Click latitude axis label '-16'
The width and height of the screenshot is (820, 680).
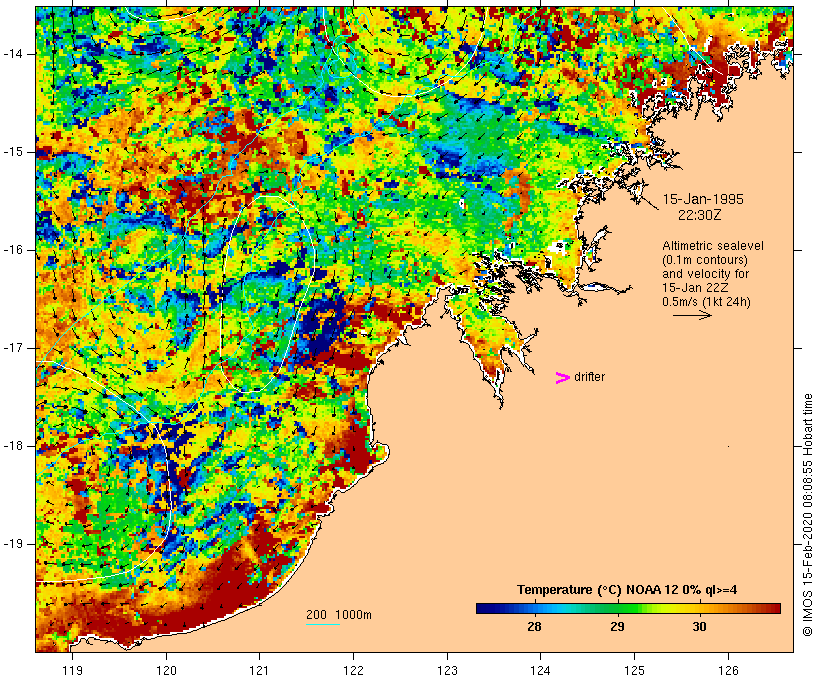(x=12, y=250)
